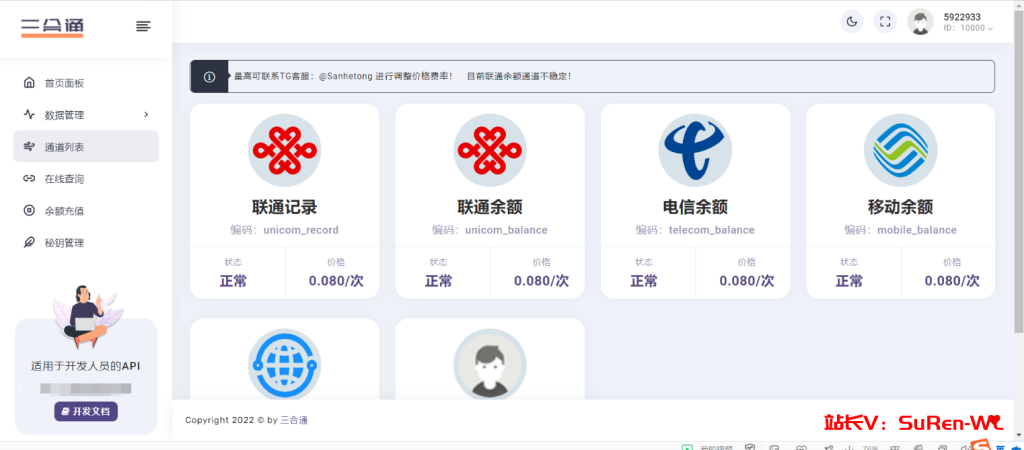Screen dimensions: 1024x450
Task: Click the Sogou S input icon in the taskbar
Action: click(x=980, y=445)
